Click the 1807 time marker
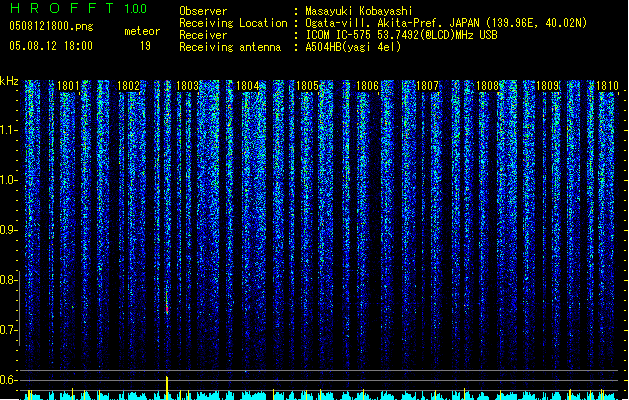Image resolution: width=629 pixels, height=400 pixels. 427,86
